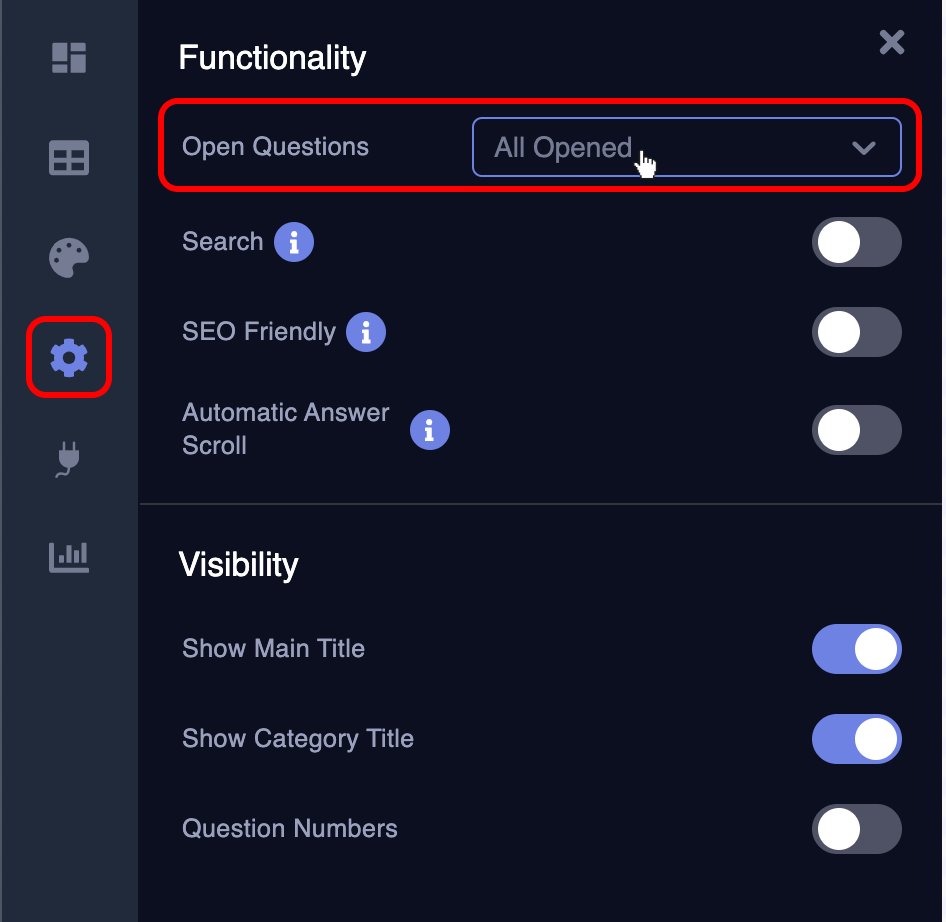Select the gear settings sidebar icon
Viewport: 946px width, 922px height.
69,356
